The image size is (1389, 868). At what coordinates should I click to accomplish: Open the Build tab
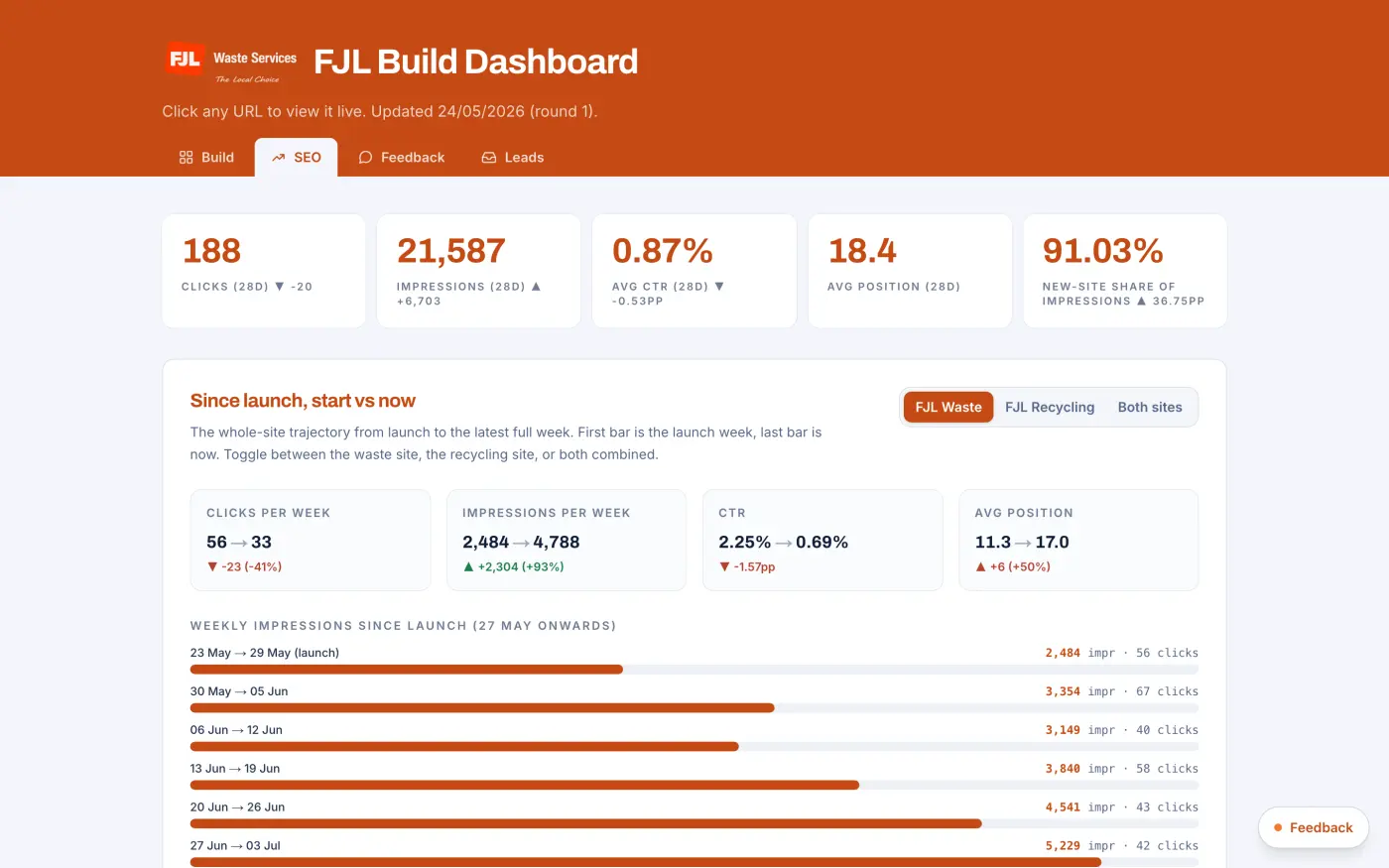point(206,158)
